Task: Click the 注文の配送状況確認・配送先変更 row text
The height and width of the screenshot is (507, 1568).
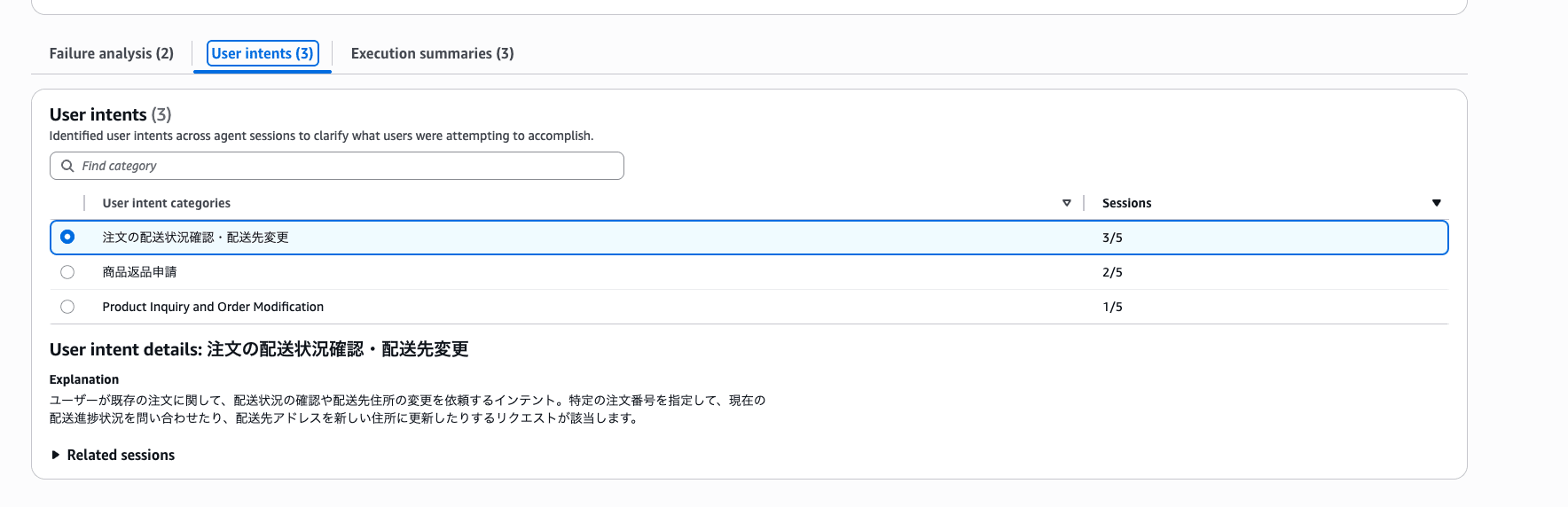Action: [x=195, y=238]
